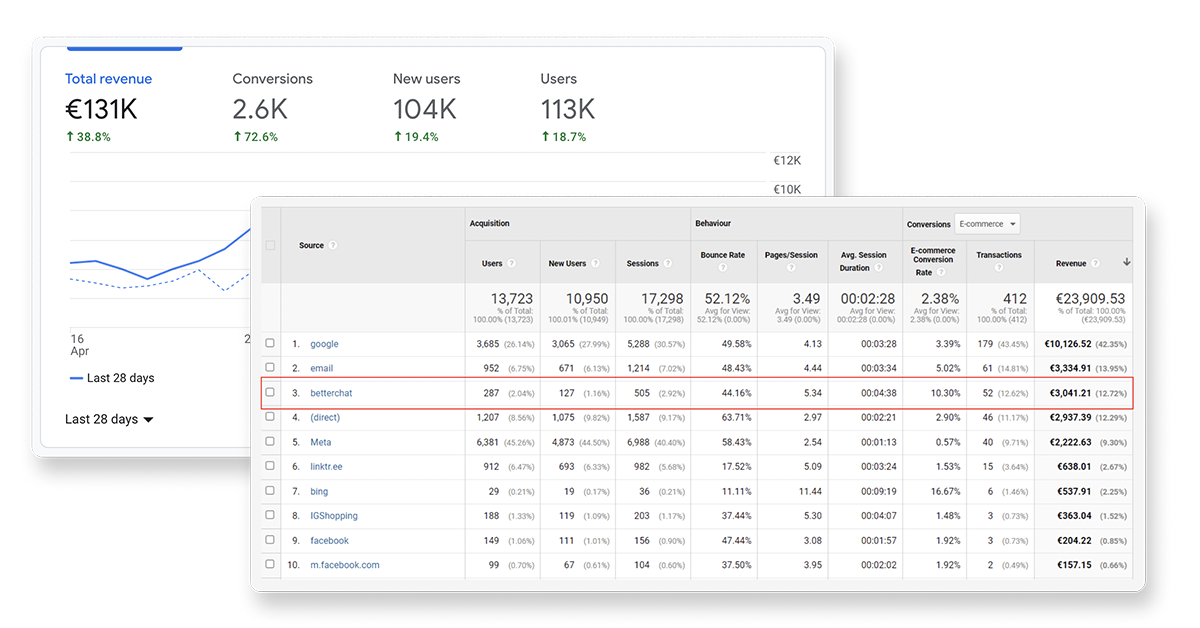The height and width of the screenshot is (628, 1200).
Task: Click the help icon beside Revenue
Action: coord(1097,264)
